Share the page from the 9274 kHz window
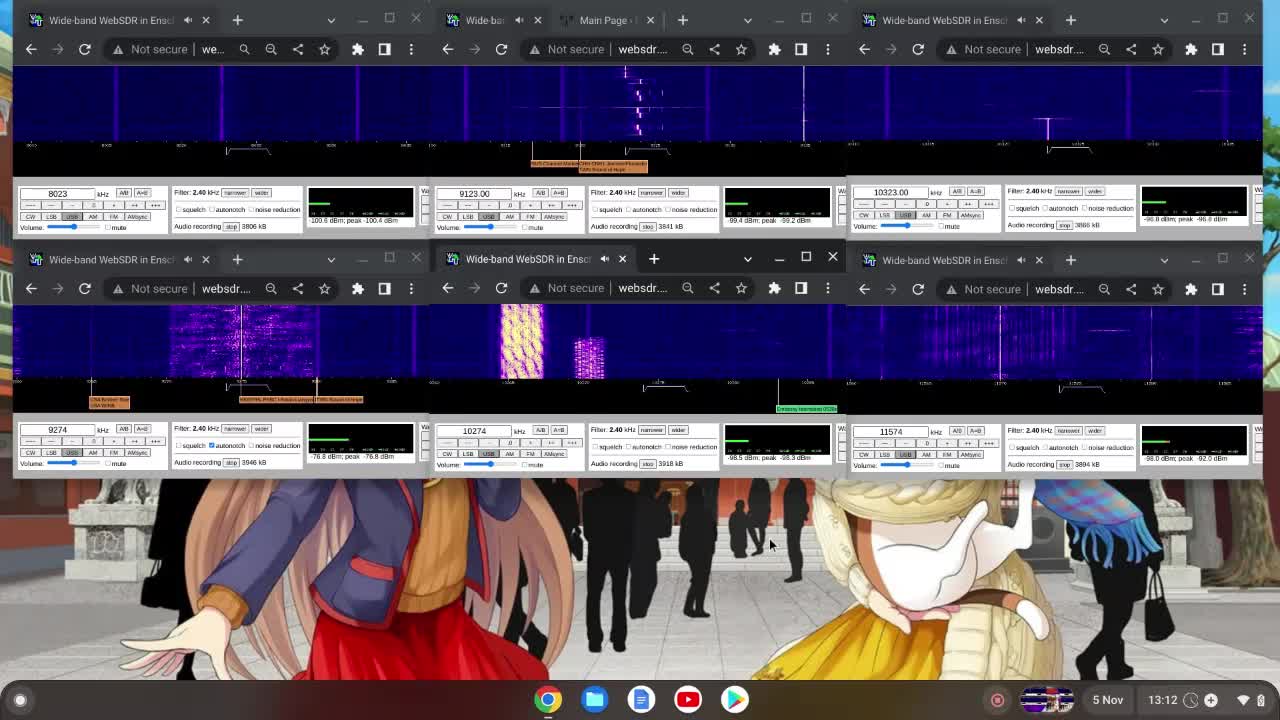 [x=298, y=289]
